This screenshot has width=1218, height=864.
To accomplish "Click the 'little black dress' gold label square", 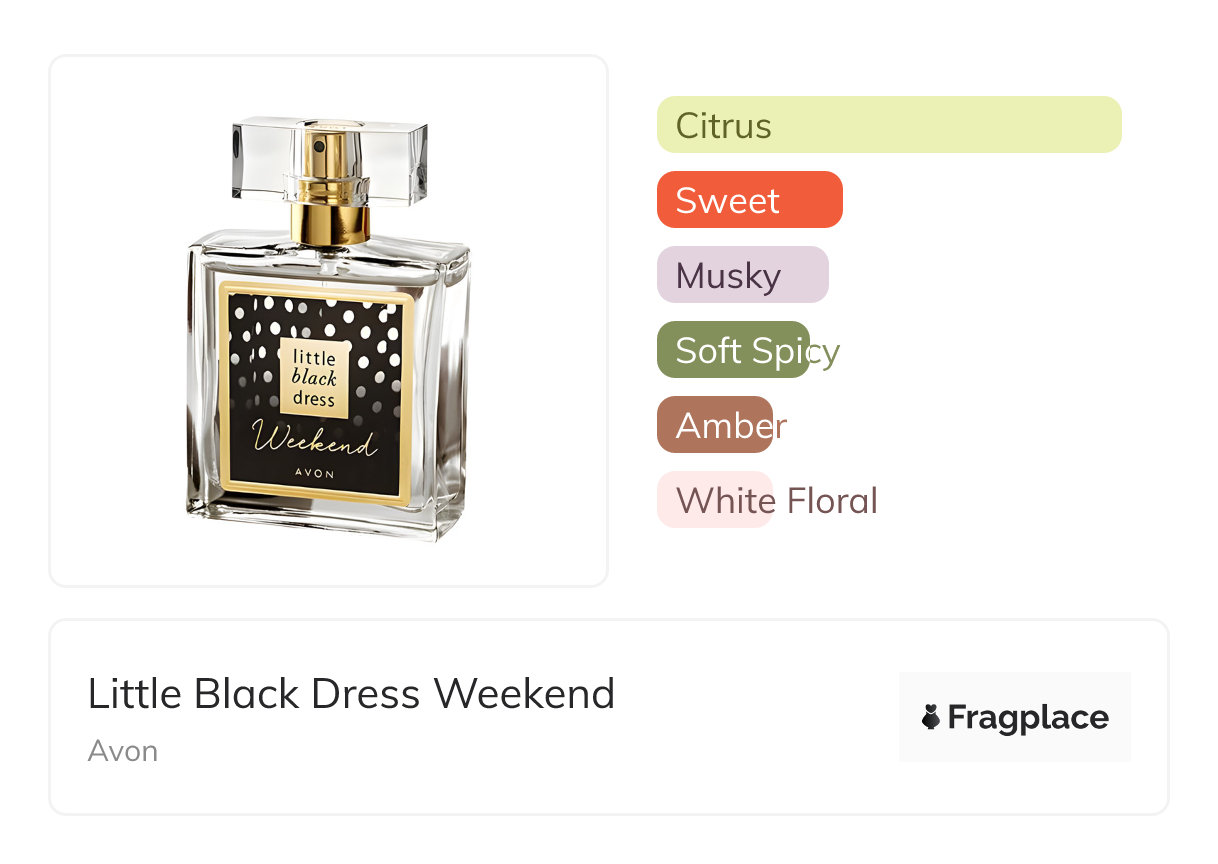I will (314, 378).
